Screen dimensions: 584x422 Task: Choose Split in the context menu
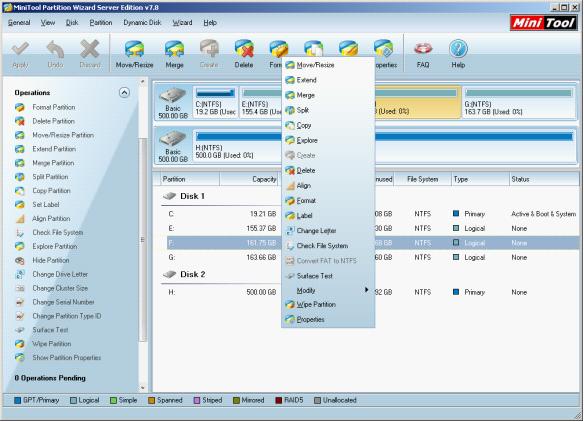pyautogui.click(x=302, y=110)
